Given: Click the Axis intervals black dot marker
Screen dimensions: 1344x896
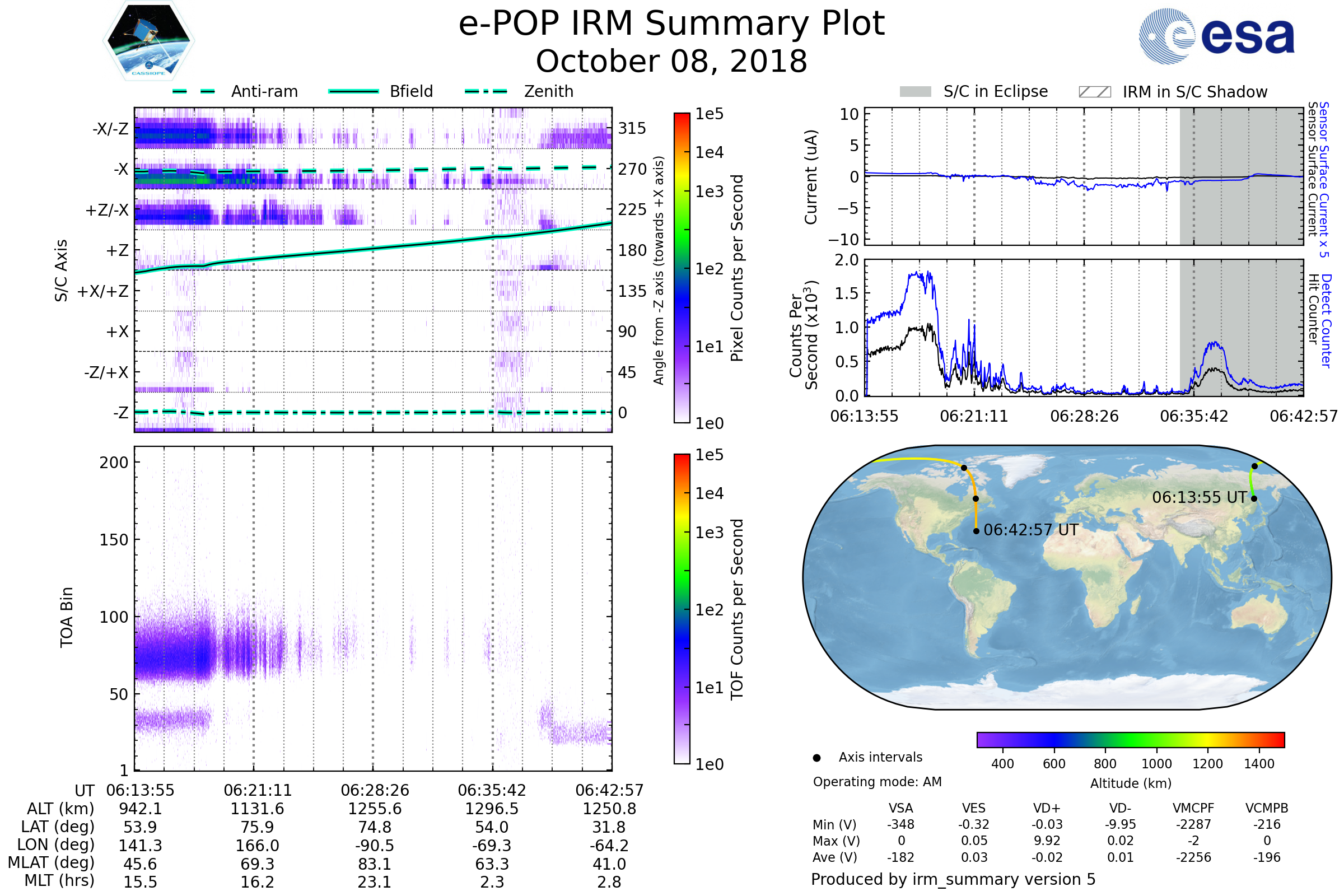Looking at the screenshot, I should (816, 758).
